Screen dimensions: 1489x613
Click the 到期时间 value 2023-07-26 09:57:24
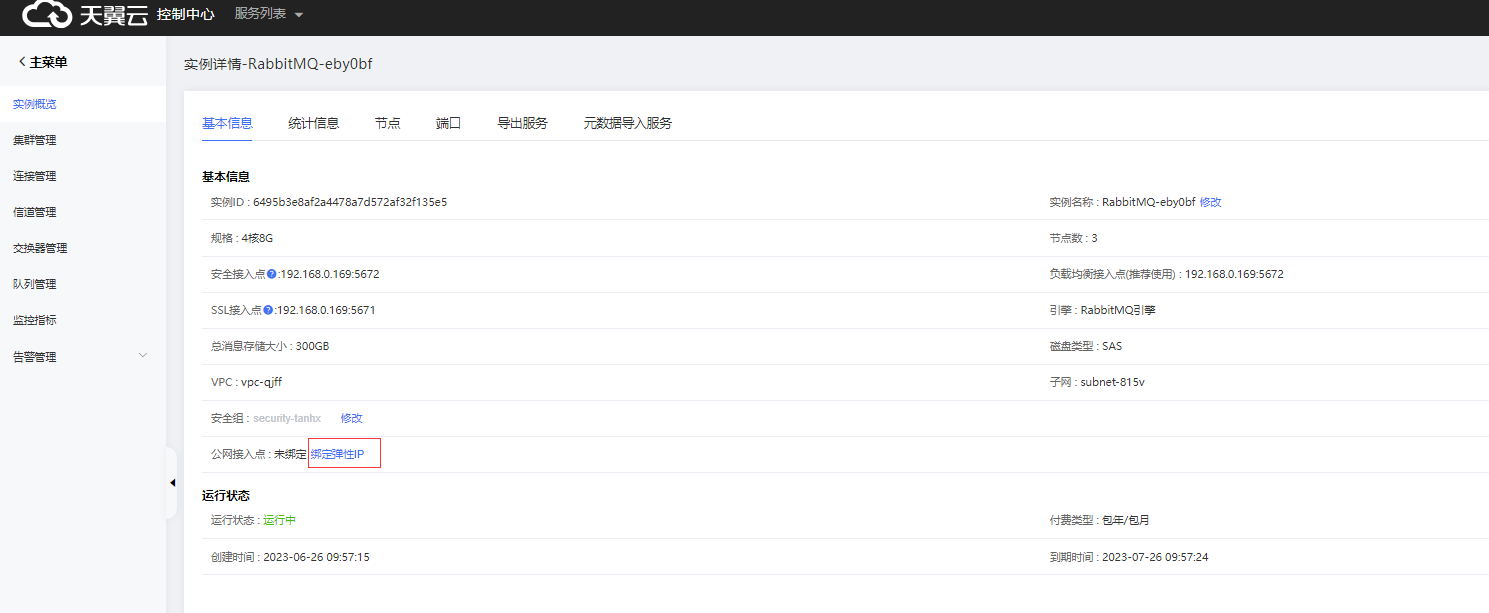coord(1155,557)
